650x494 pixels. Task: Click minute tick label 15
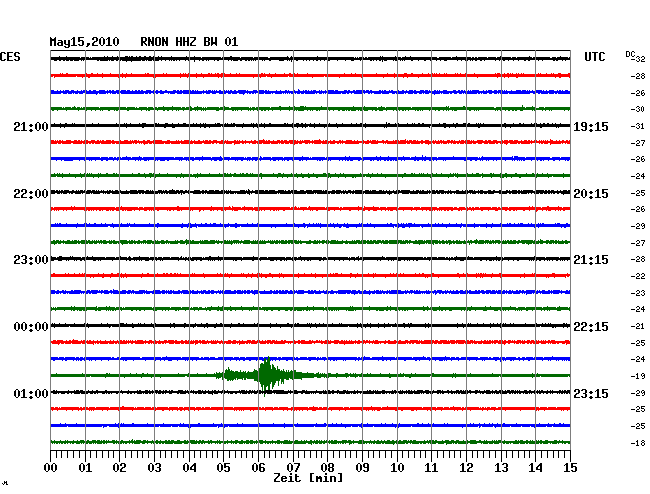pyautogui.click(x=570, y=468)
